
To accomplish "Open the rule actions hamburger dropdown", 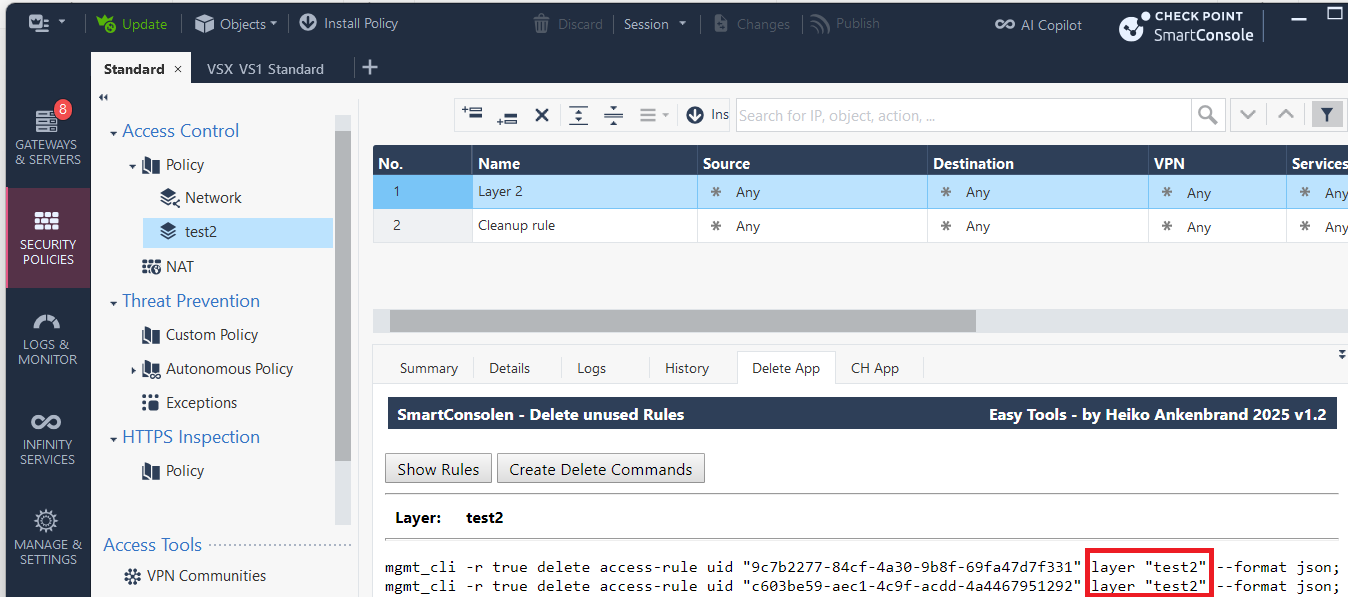I will pos(654,115).
